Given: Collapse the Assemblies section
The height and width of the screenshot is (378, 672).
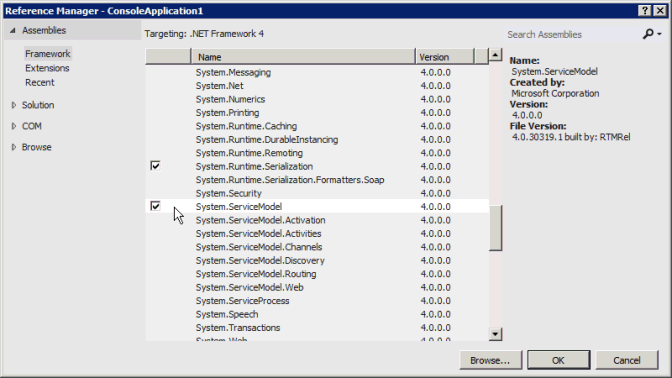Looking at the screenshot, I should (13, 30).
